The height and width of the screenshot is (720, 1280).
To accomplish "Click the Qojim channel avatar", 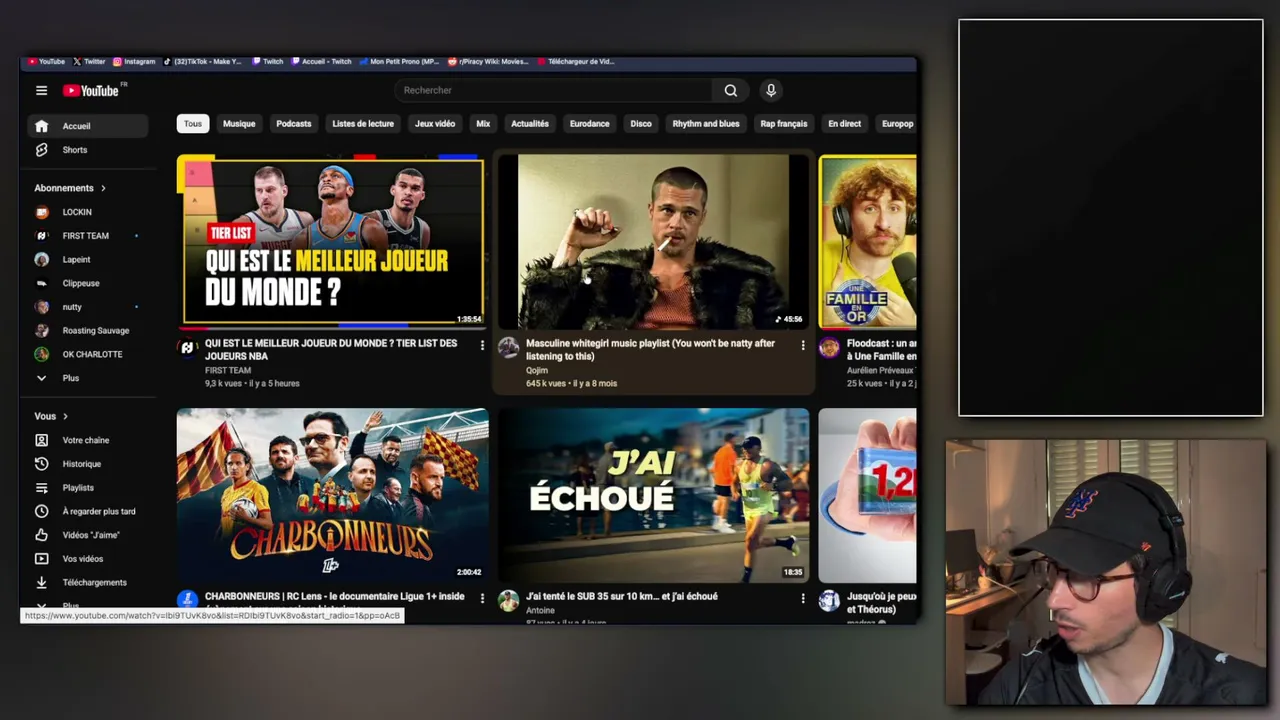I will point(508,348).
